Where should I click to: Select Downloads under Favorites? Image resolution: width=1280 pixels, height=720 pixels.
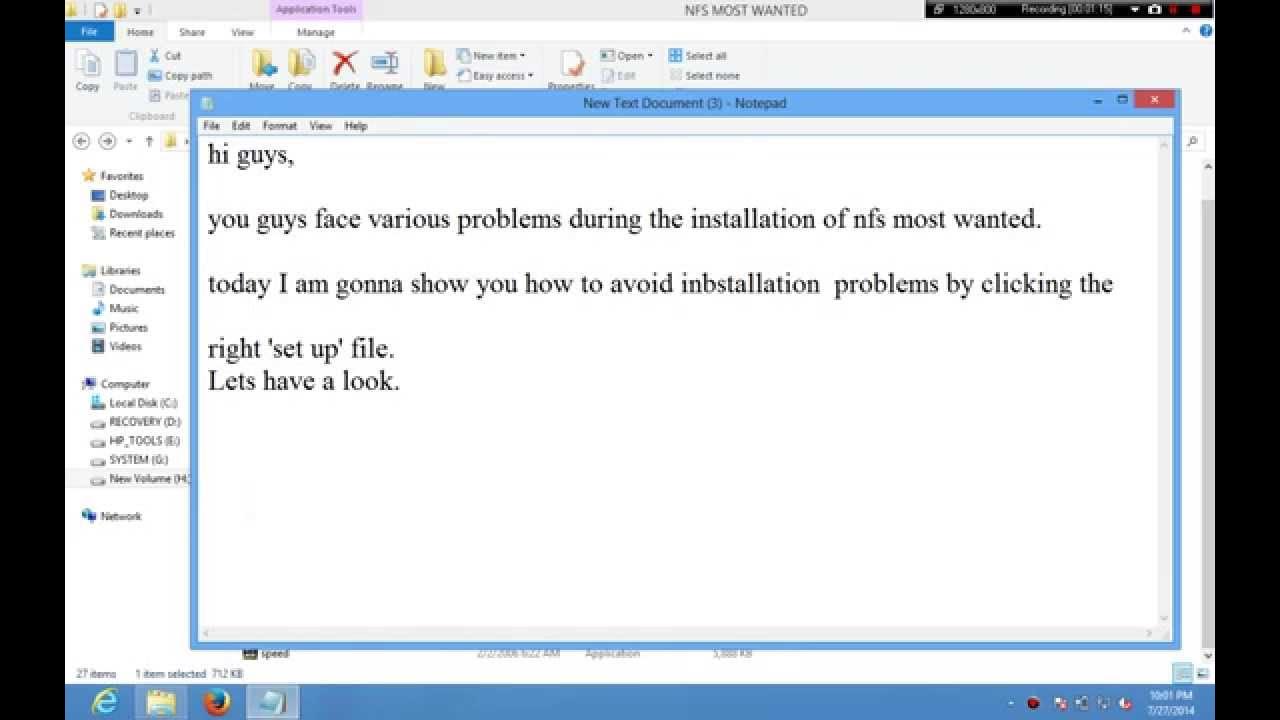[127, 214]
